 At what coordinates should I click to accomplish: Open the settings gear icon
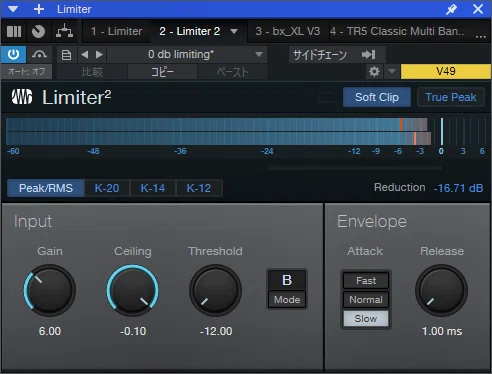374,71
